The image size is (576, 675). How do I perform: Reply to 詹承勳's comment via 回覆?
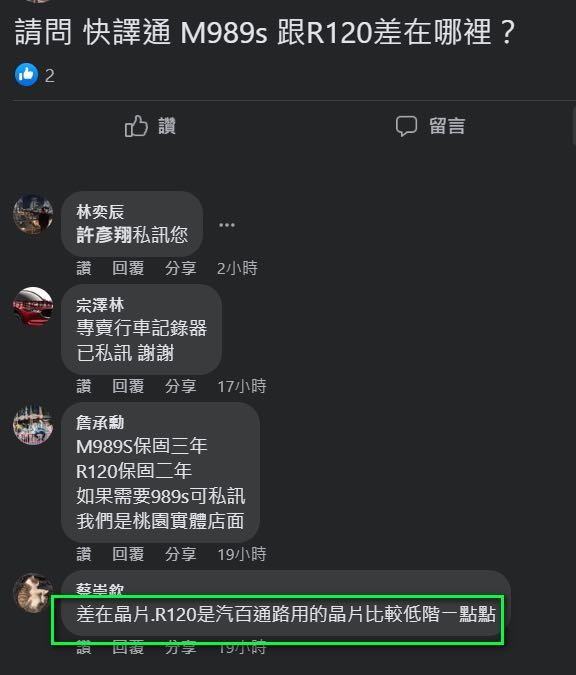point(128,554)
